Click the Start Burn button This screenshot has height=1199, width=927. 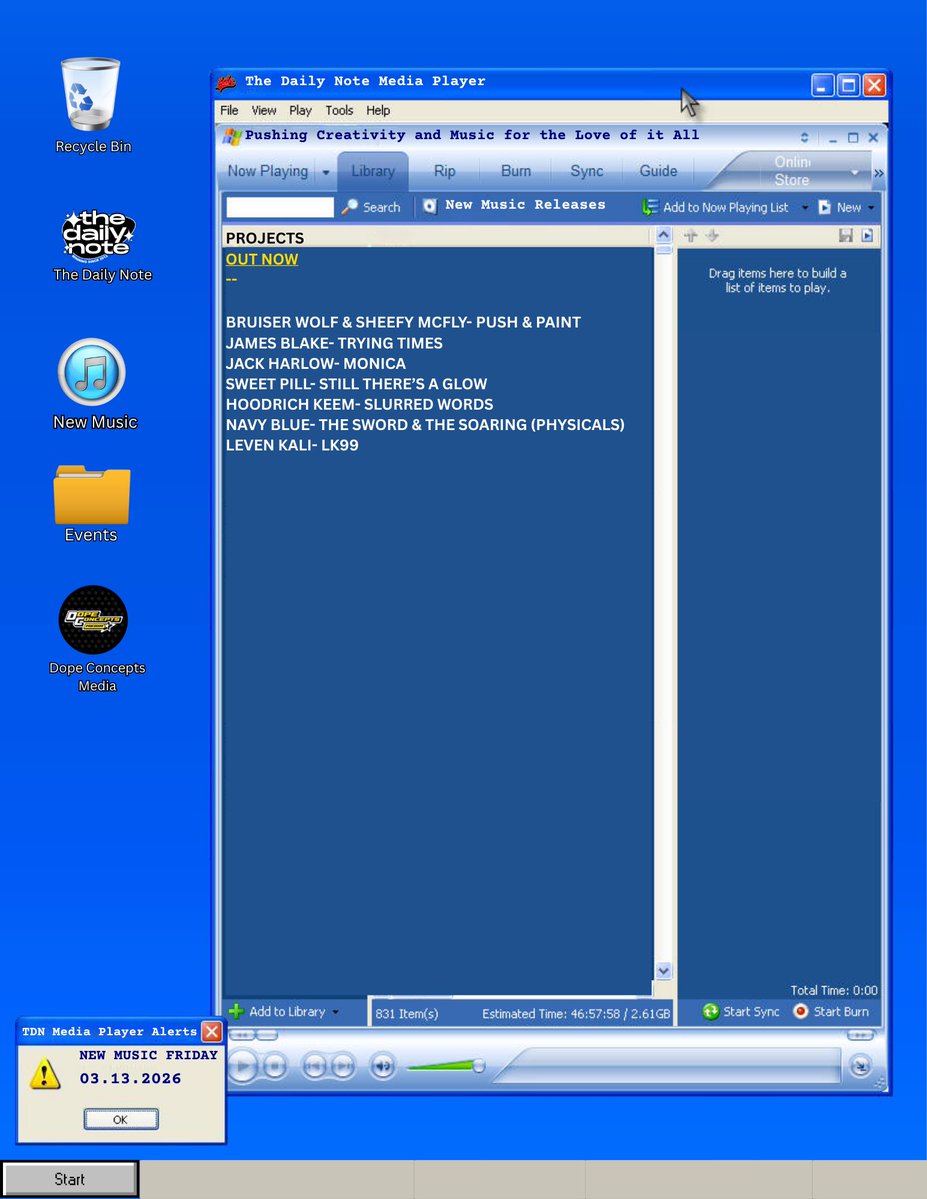coord(831,1012)
